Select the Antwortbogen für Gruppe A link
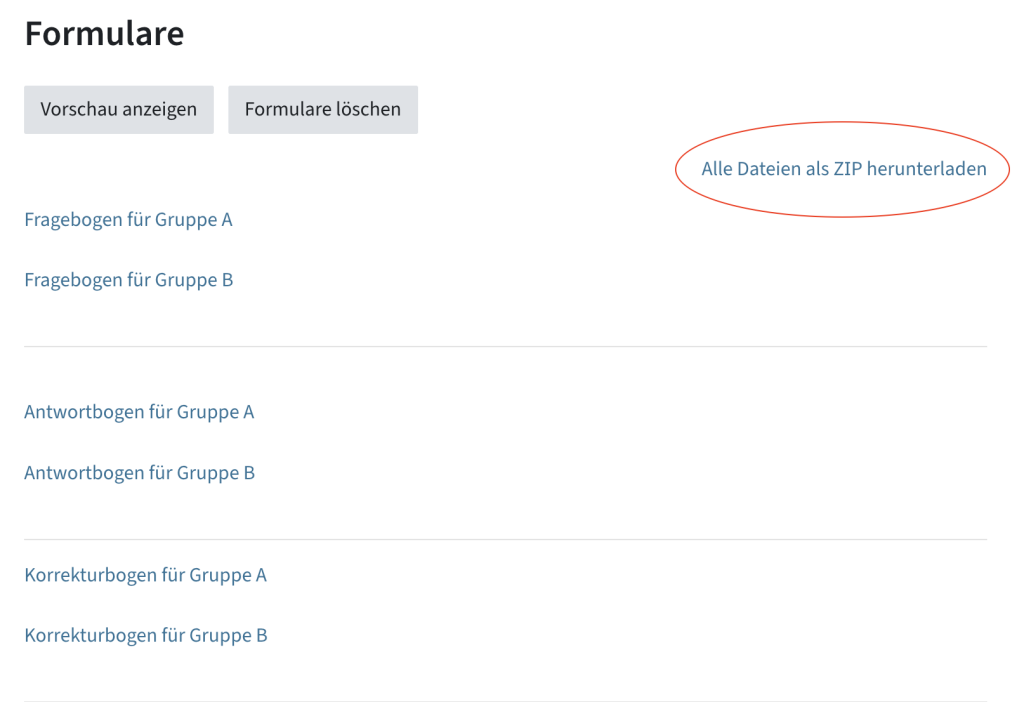 click(x=139, y=411)
